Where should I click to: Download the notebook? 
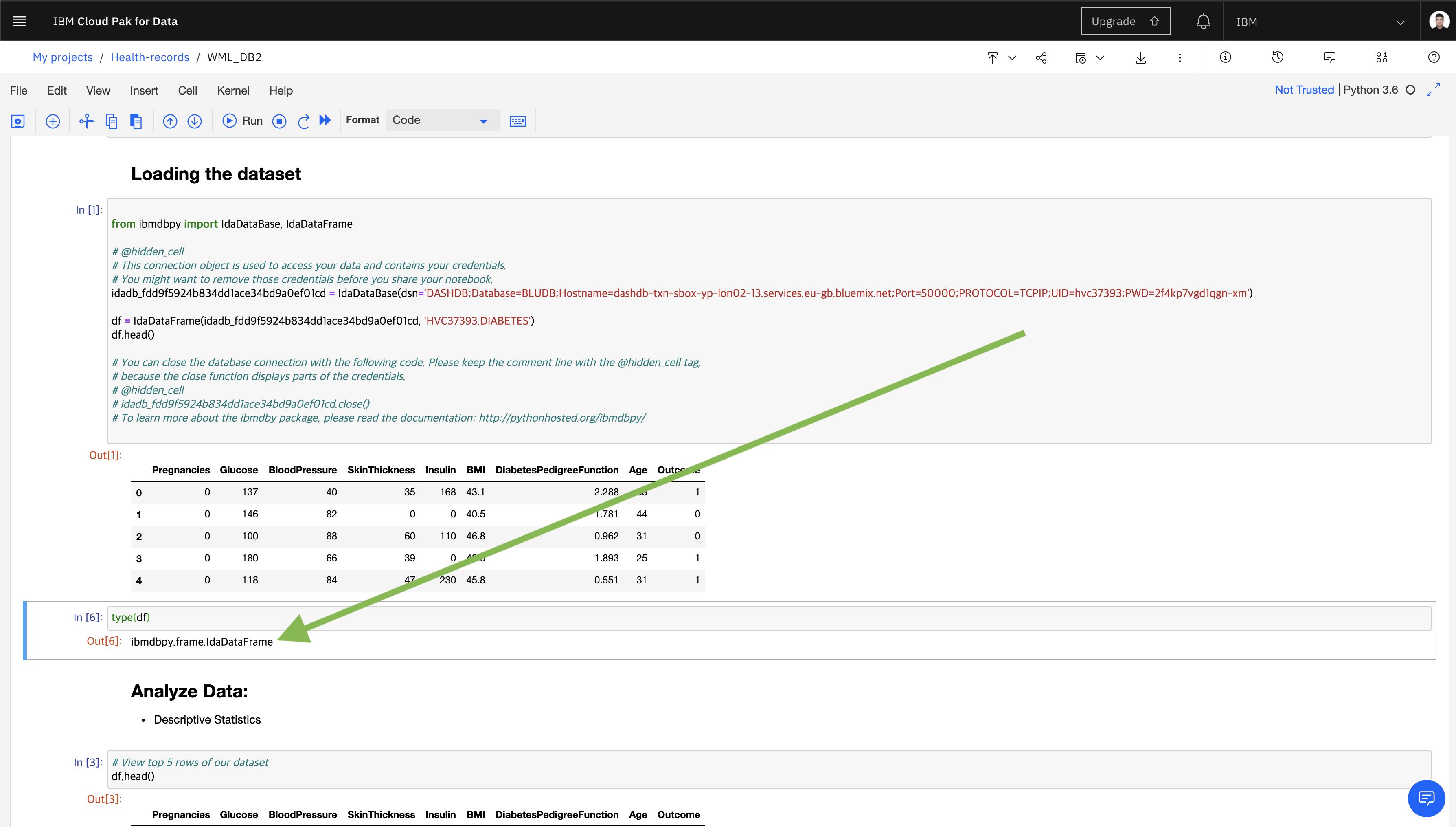tap(1140, 58)
